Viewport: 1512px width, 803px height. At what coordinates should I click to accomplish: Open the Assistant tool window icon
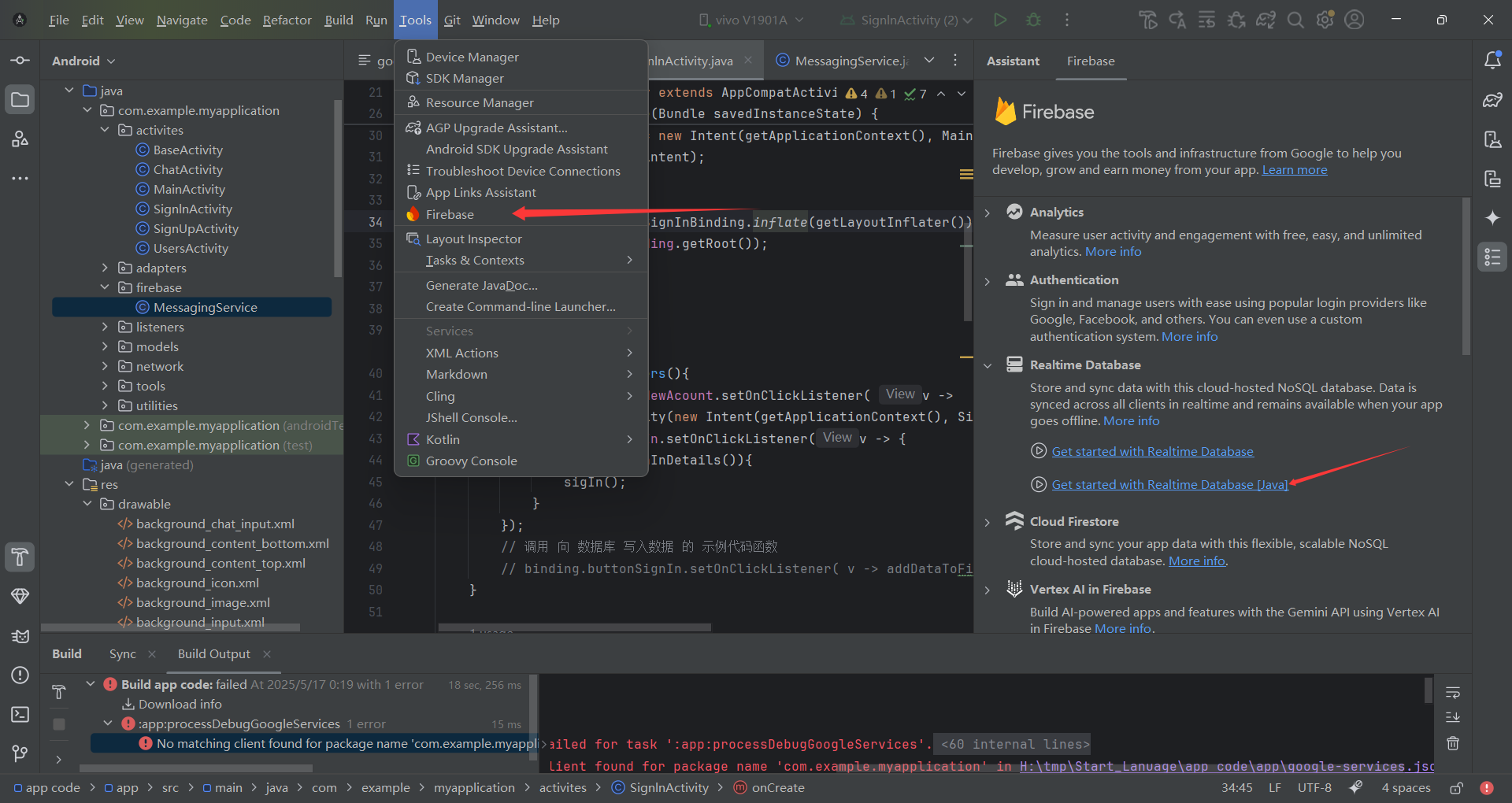coord(1492,257)
